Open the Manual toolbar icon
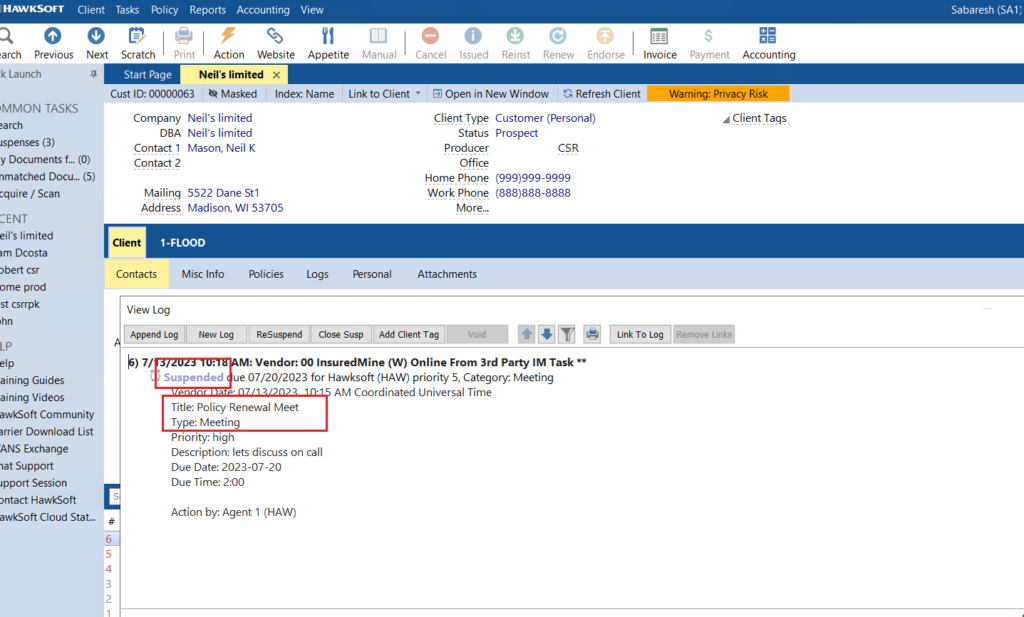1024x617 pixels. pyautogui.click(x=379, y=43)
